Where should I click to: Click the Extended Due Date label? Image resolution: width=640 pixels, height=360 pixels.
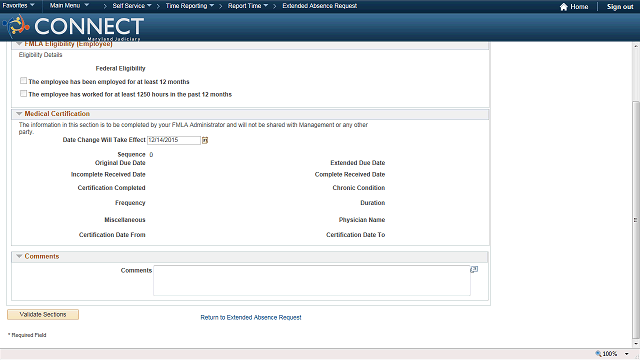[358, 163]
